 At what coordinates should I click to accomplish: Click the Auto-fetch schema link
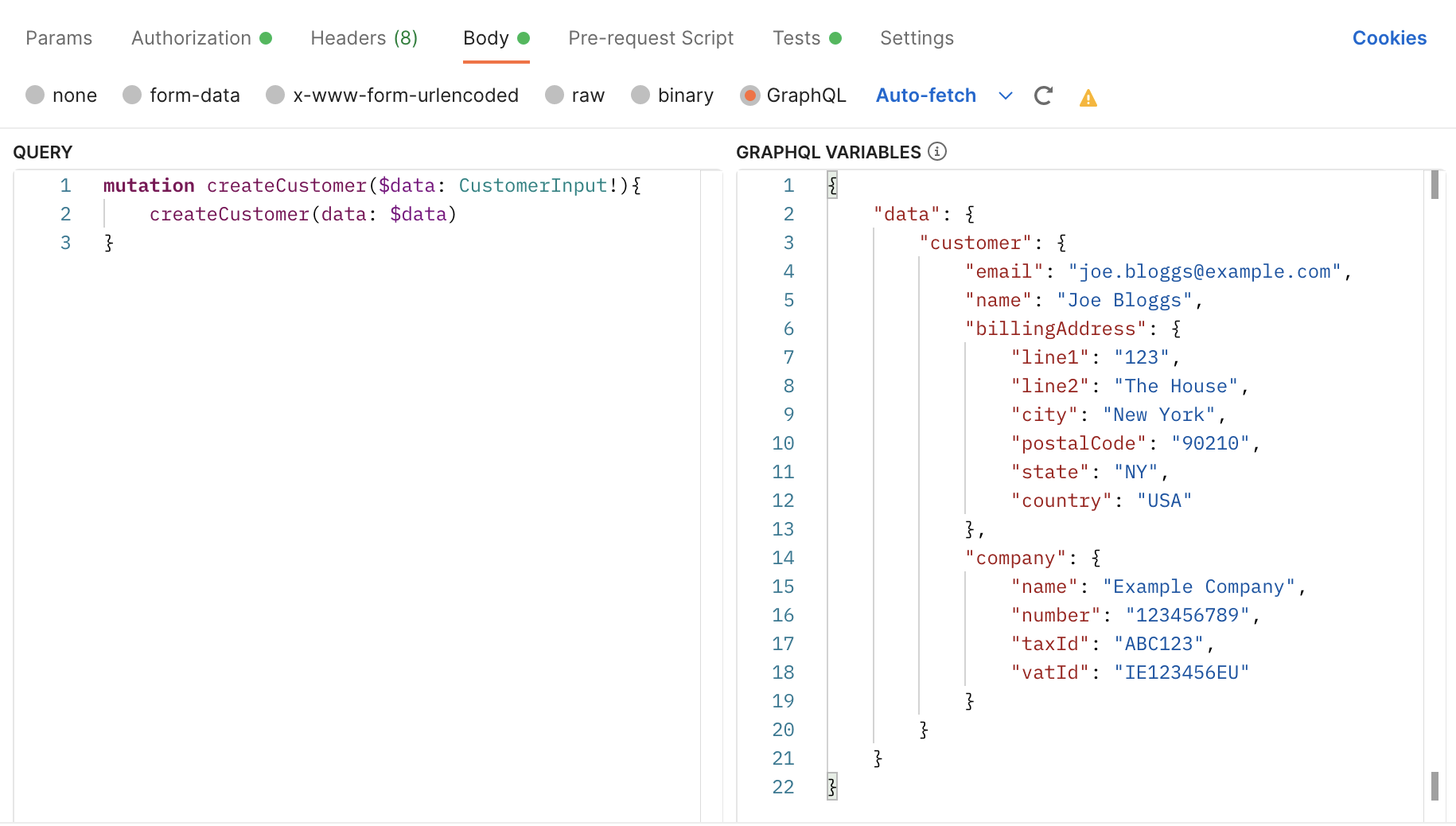point(925,95)
